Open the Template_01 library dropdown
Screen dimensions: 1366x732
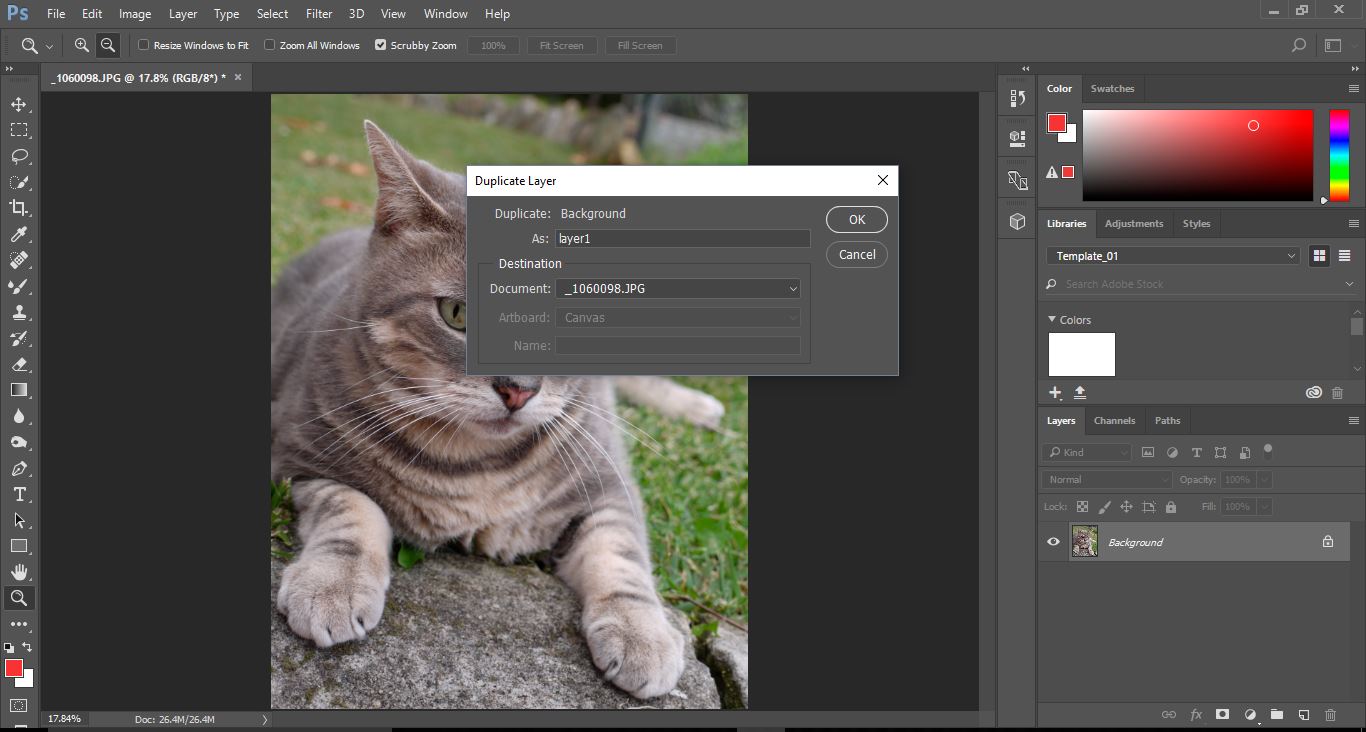coord(1172,256)
